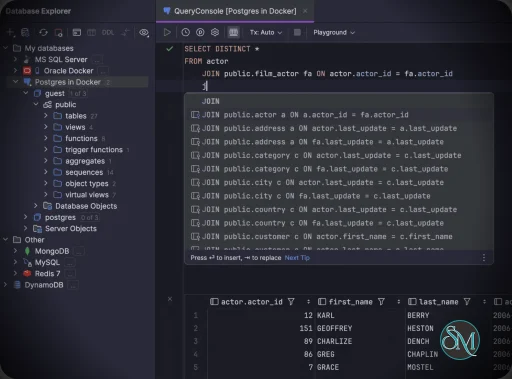Close the results panel with X
The image size is (512, 379).
170,299
